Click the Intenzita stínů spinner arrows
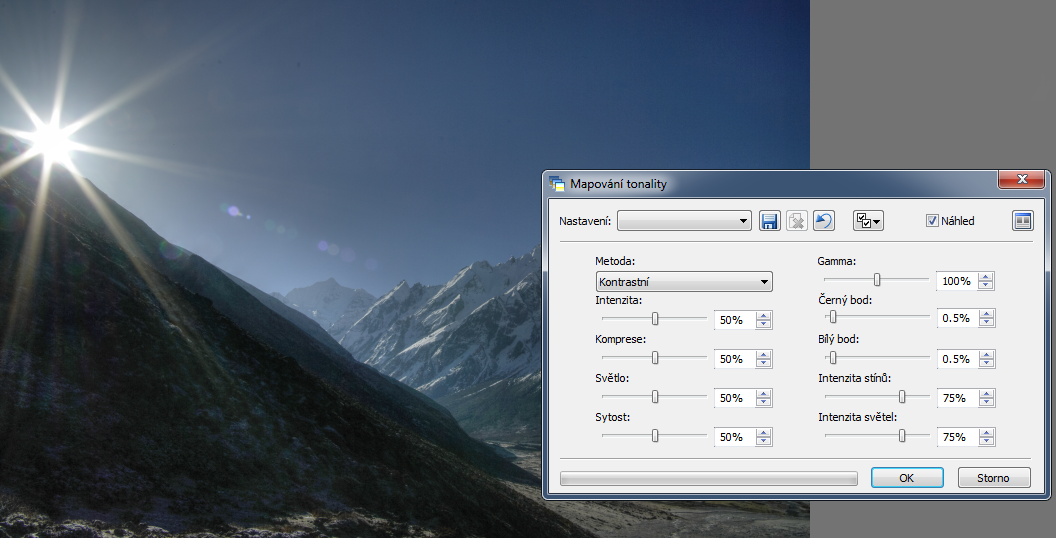The width and height of the screenshot is (1056, 538). (986, 399)
